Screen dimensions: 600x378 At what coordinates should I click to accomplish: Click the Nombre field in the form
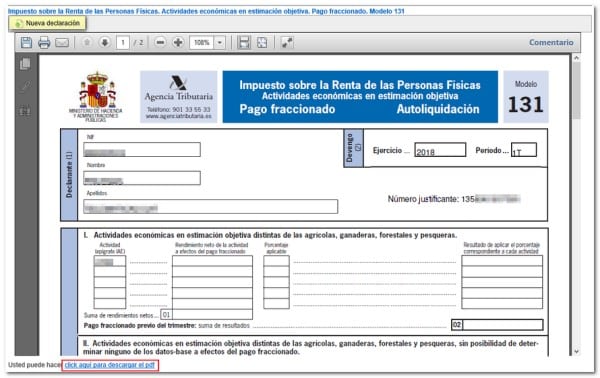coord(142,178)
